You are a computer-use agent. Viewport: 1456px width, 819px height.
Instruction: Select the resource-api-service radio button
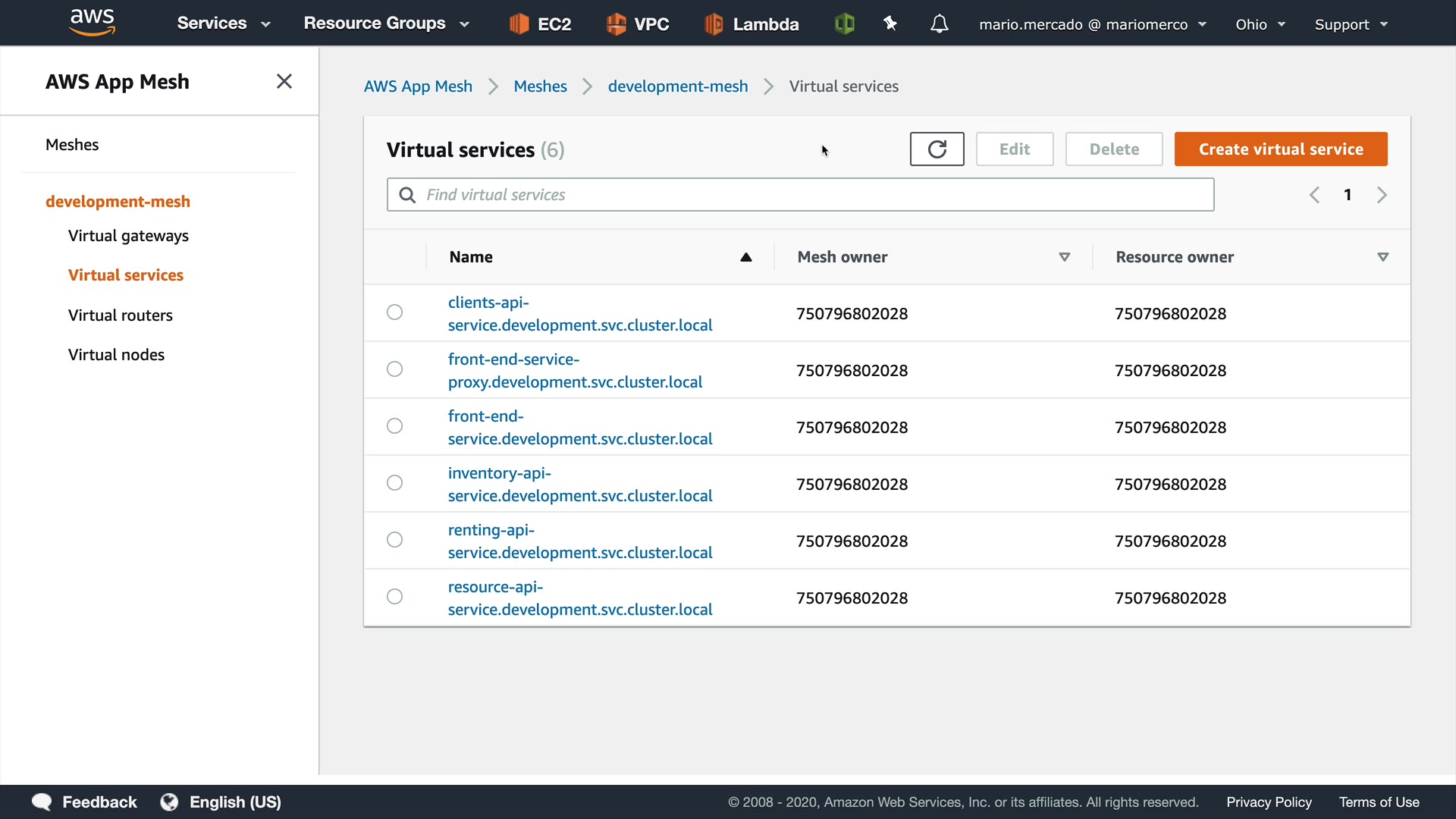coord(394,597)
